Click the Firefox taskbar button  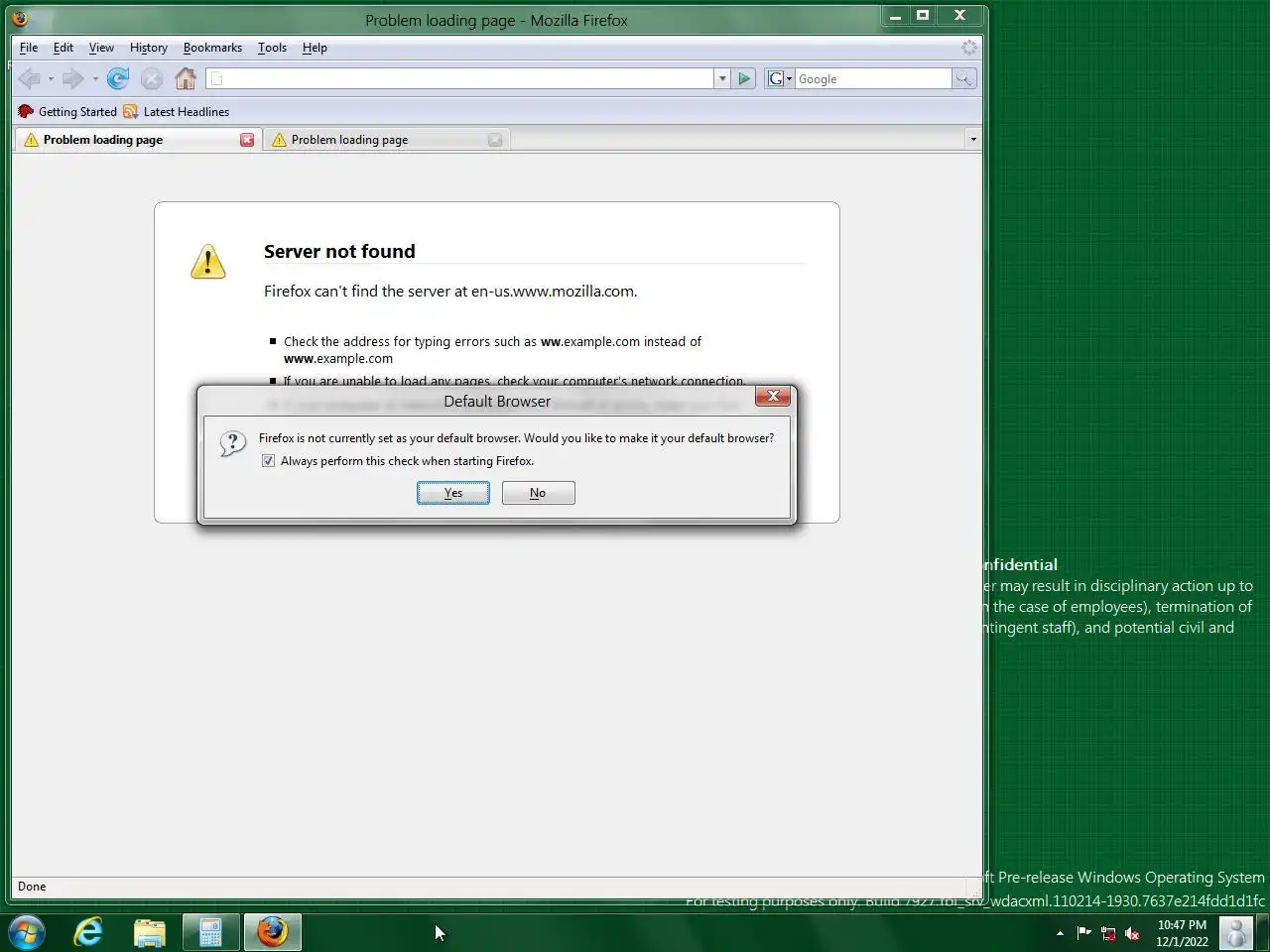click(x=272, y=932)
